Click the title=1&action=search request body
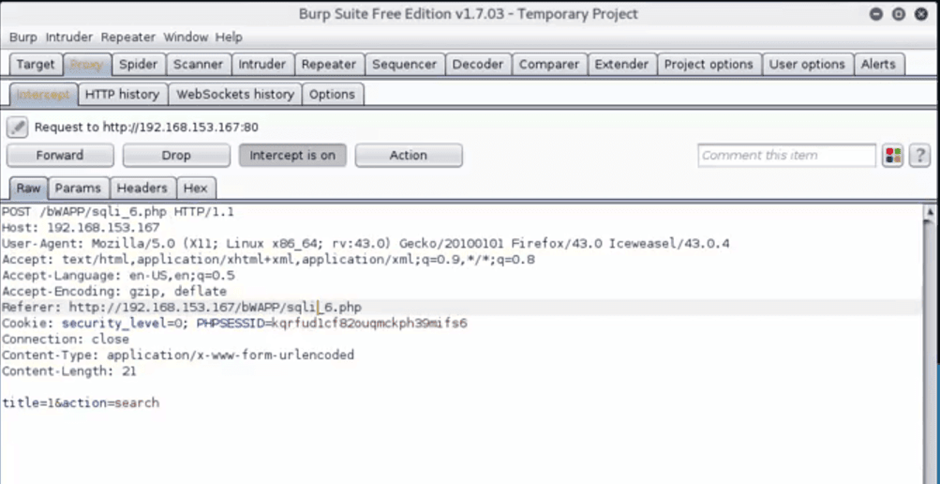This screenshot has width=940, height=484. point(80,403)
